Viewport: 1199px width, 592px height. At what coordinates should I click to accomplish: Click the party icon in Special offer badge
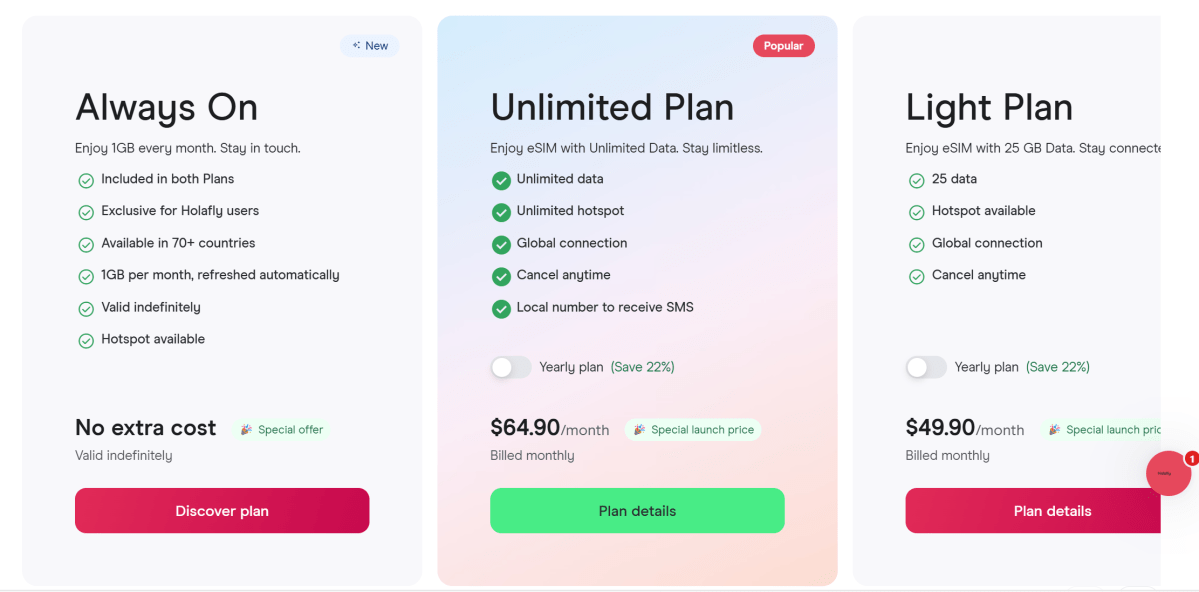246,430
